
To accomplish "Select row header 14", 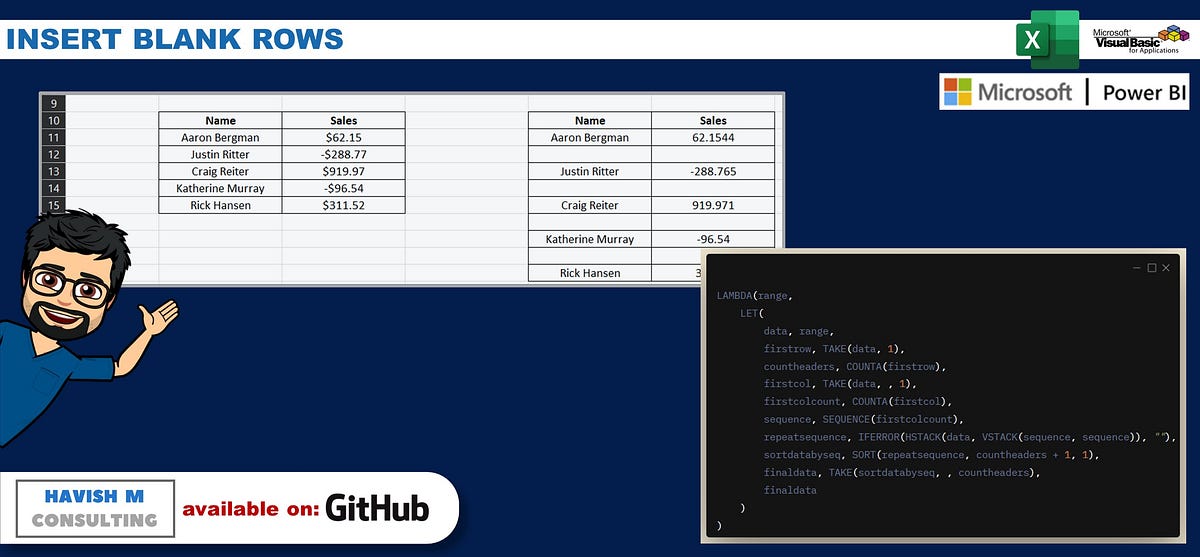I will click(53, 188).
